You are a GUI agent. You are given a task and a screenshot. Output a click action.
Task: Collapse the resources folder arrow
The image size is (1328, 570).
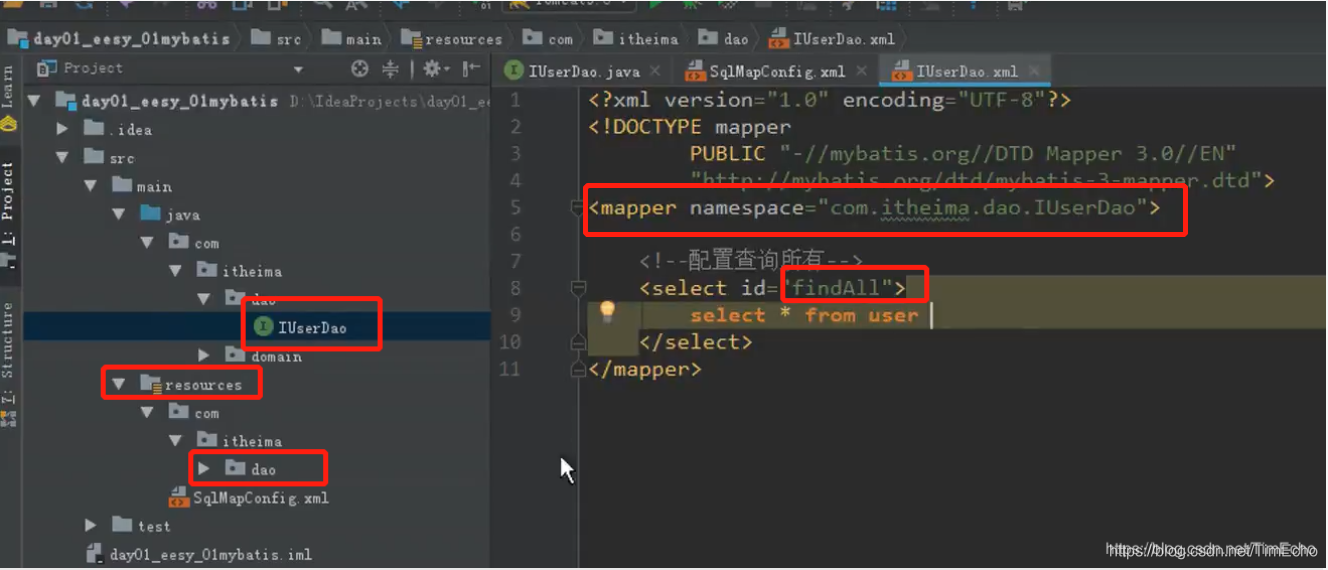pos(119,384)
